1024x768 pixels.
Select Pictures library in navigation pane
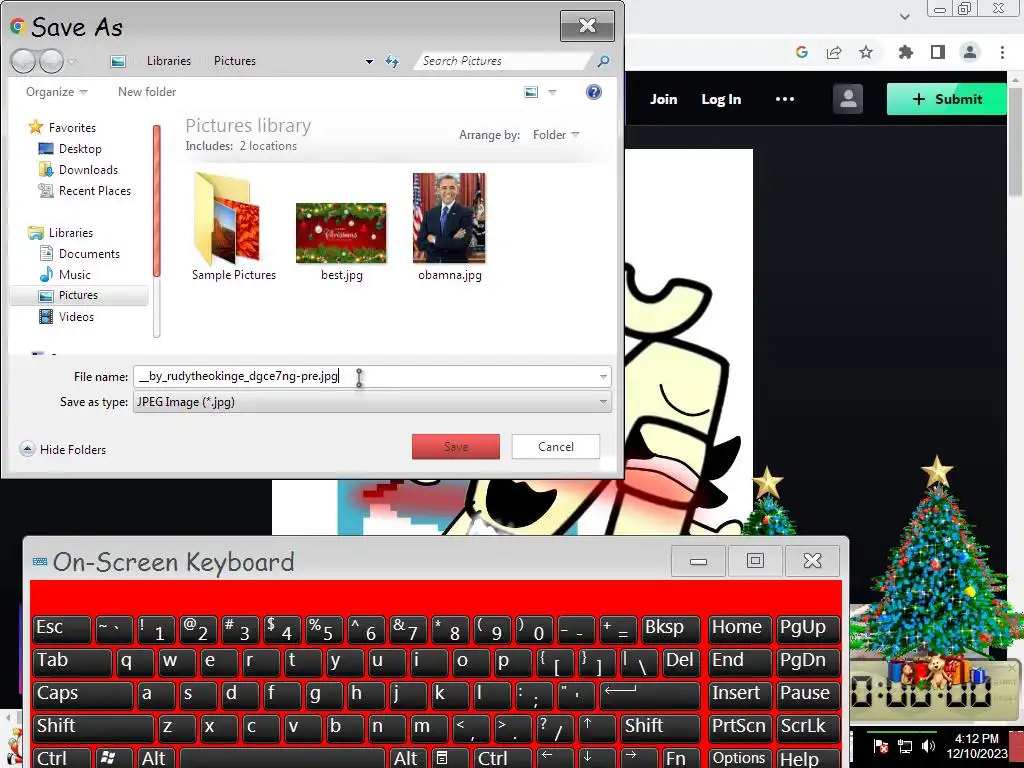pos(80,295)
